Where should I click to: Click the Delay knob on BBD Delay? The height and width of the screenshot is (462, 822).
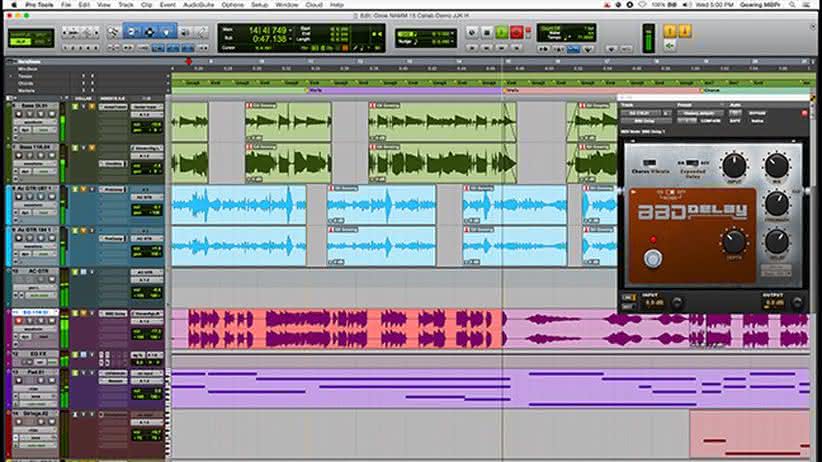777,242
